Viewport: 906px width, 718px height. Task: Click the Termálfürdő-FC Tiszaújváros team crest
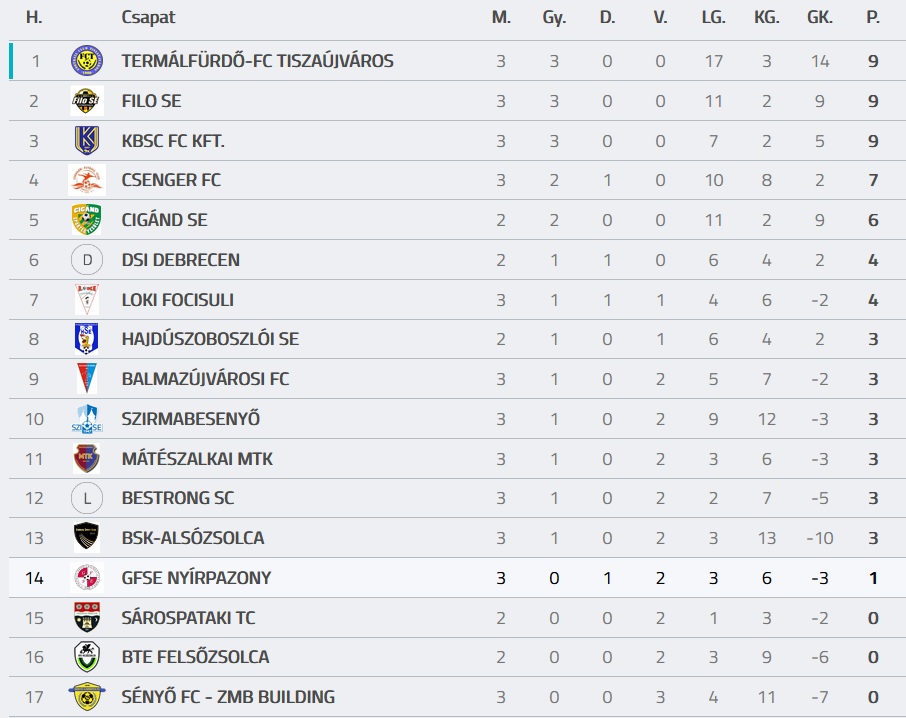(x=87, y=61)
